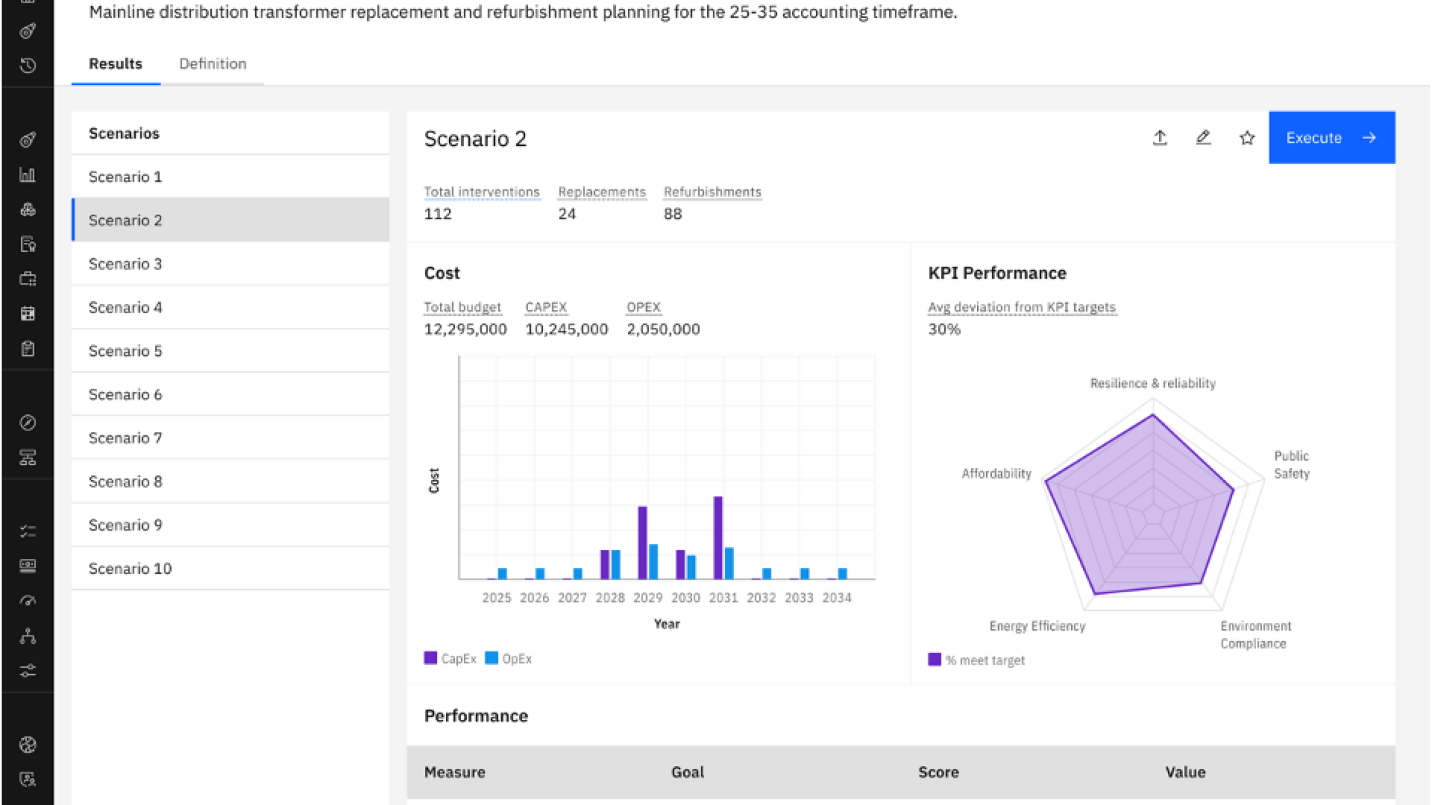Open the bar chart icon in sidebar
This screenshot has width=1432, height=805.
coord(28,175)
